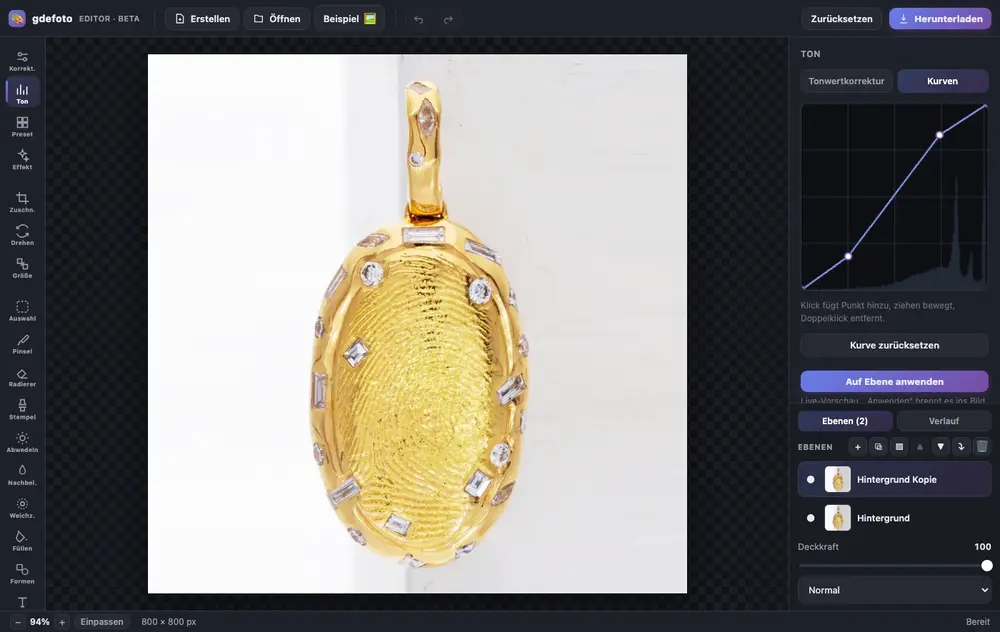Viewport: 1000px width, 632px height.
Task: Click the Kurve zurücksetzen button
Action: coord(895,345)
